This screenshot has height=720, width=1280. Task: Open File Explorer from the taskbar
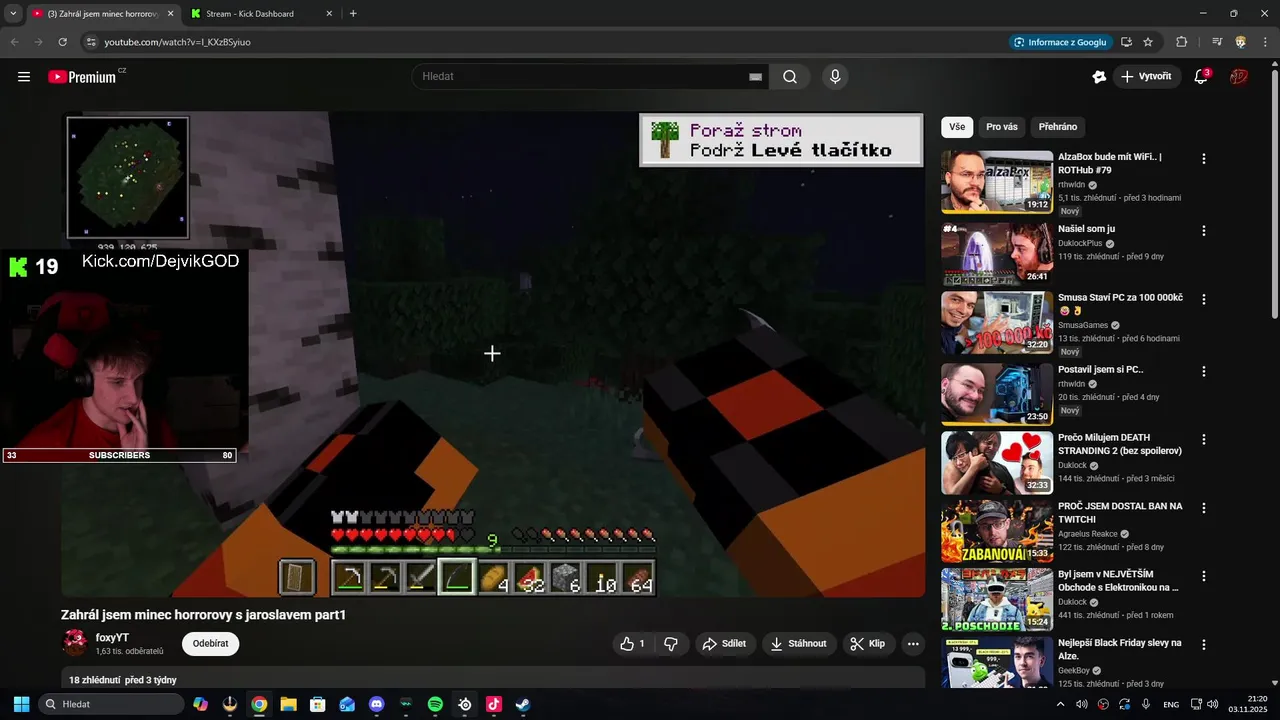[x=288, y=704]
